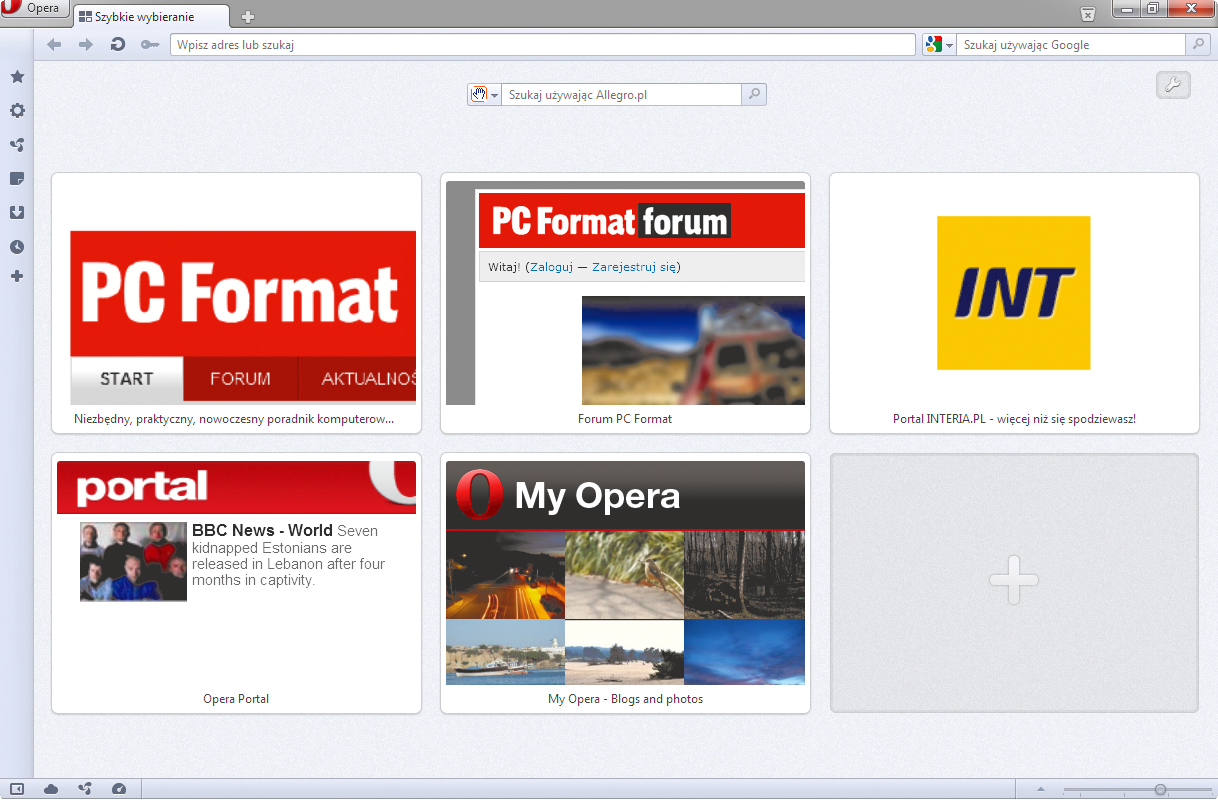Viewport: 1218px width, 800px height.
Task: Open the closed tabs trash icon
Action: coord(1088,13)
